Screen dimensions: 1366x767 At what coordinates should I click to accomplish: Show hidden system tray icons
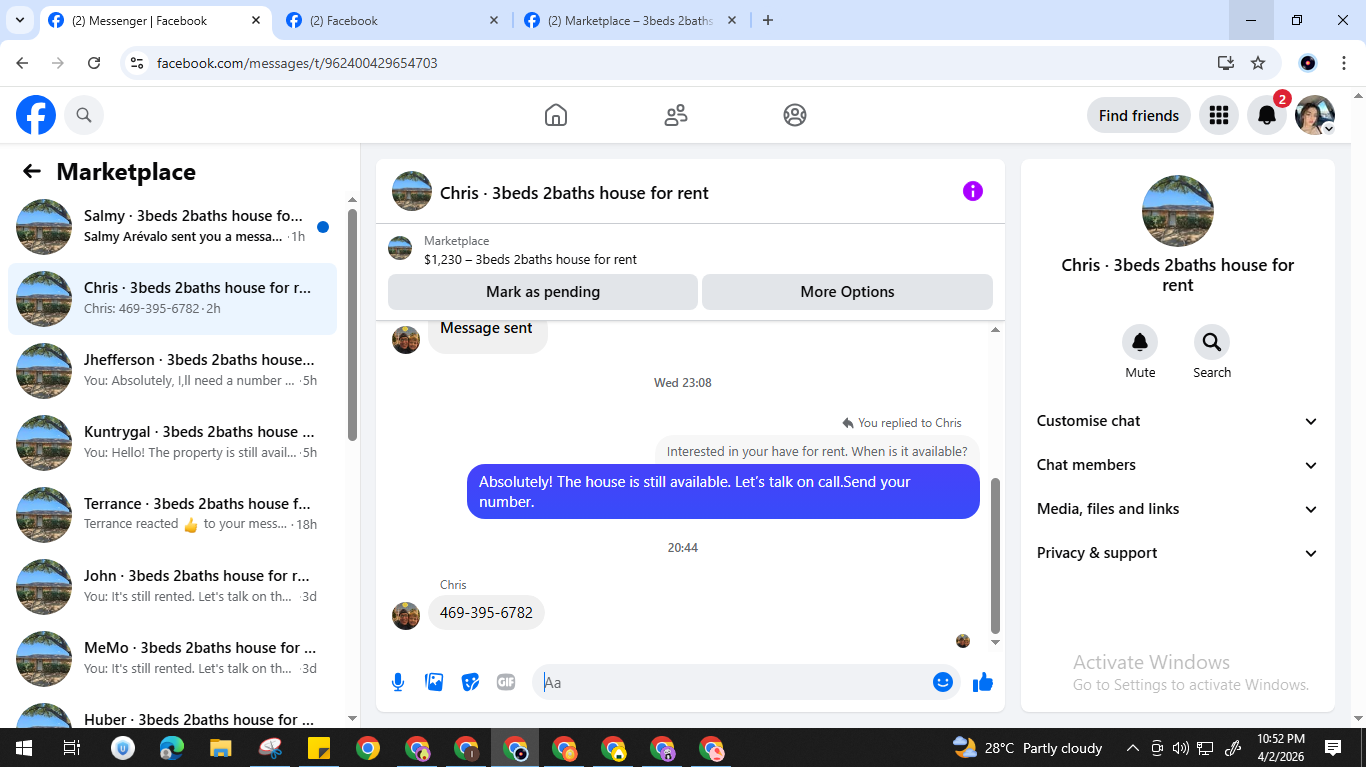pyautogui.click(x=1133, y=748)
